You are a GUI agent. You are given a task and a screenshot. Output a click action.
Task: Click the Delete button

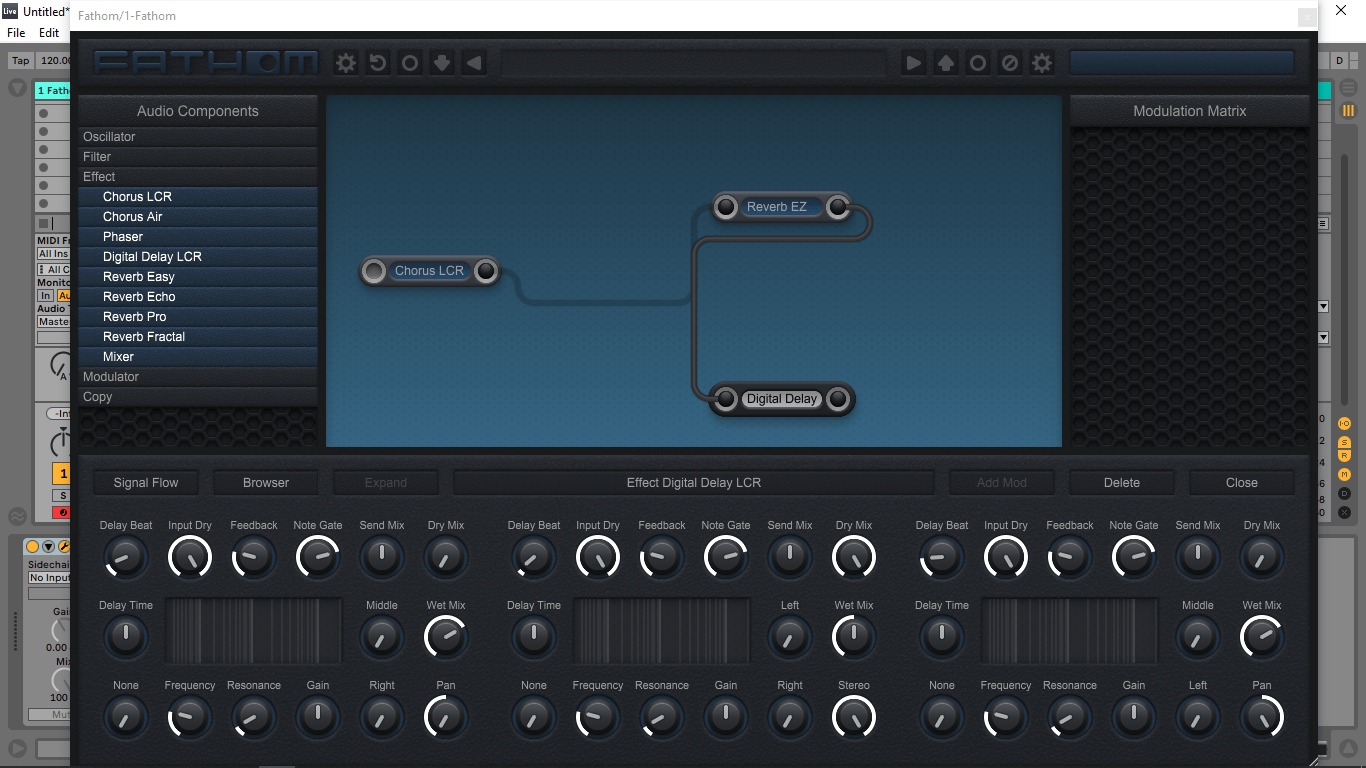coord(1122,483)
